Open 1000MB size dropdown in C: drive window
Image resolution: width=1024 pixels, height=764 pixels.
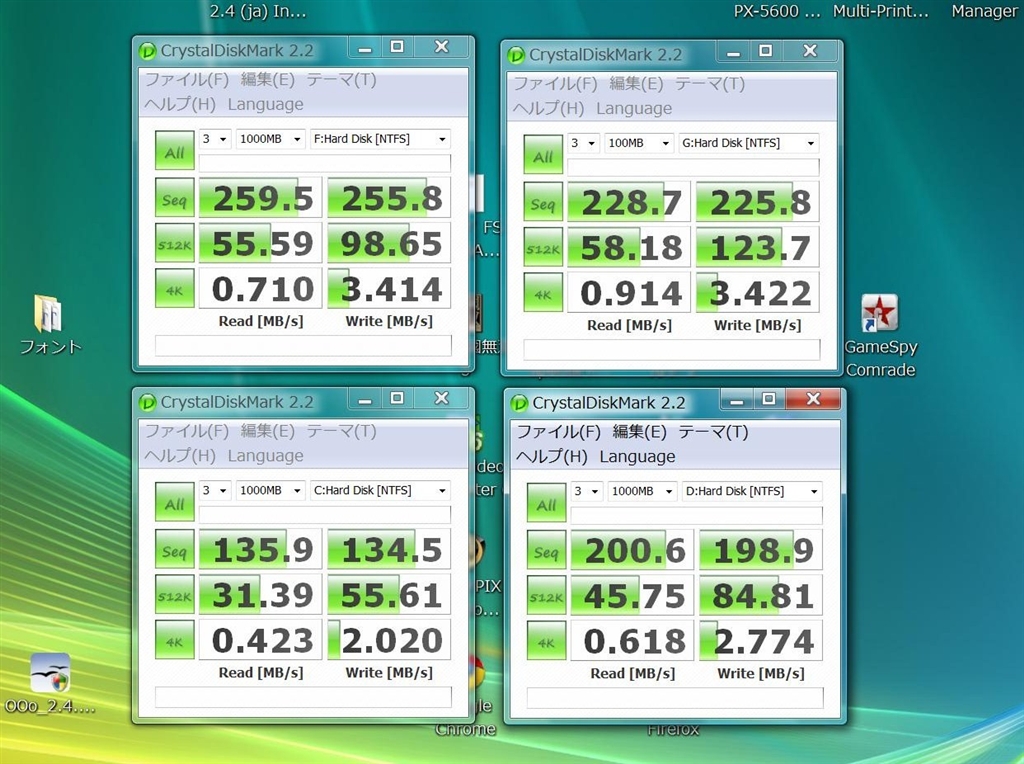click(x=270, y=490)
